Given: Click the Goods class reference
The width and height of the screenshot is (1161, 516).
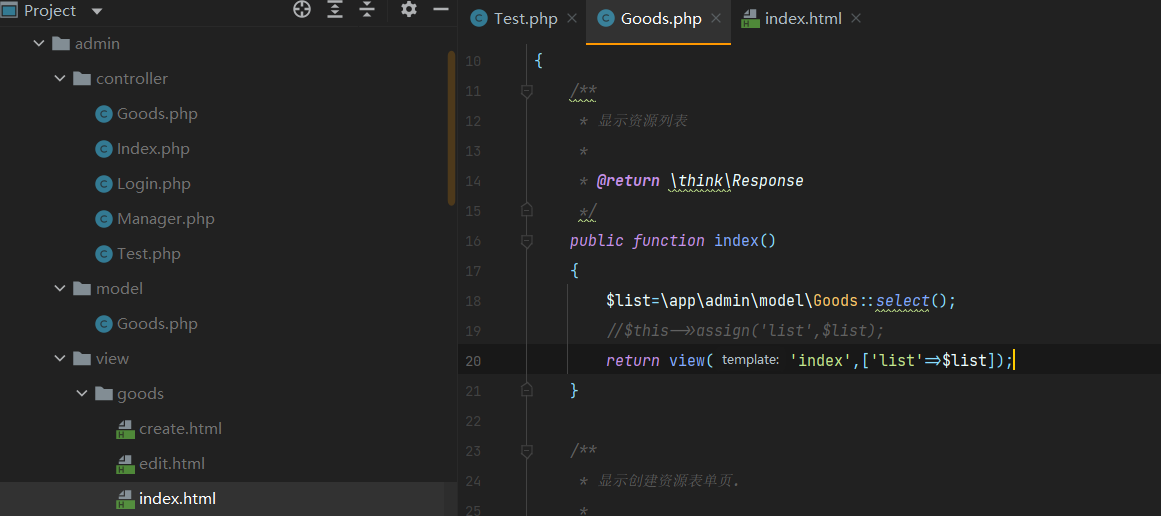Looking at the screenshot, I should pos(835,301).
